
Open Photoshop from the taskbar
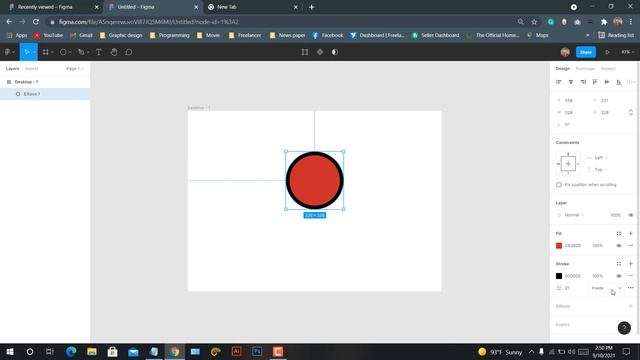click(257, 351)
